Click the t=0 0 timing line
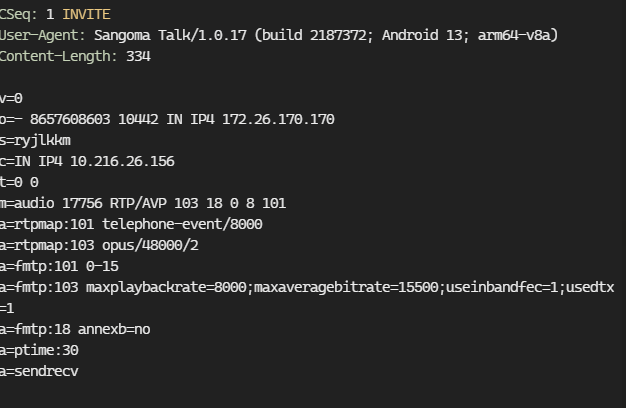The width and height of the screenshot is (626, 408). pyautogui.click(x=19, y=182)
